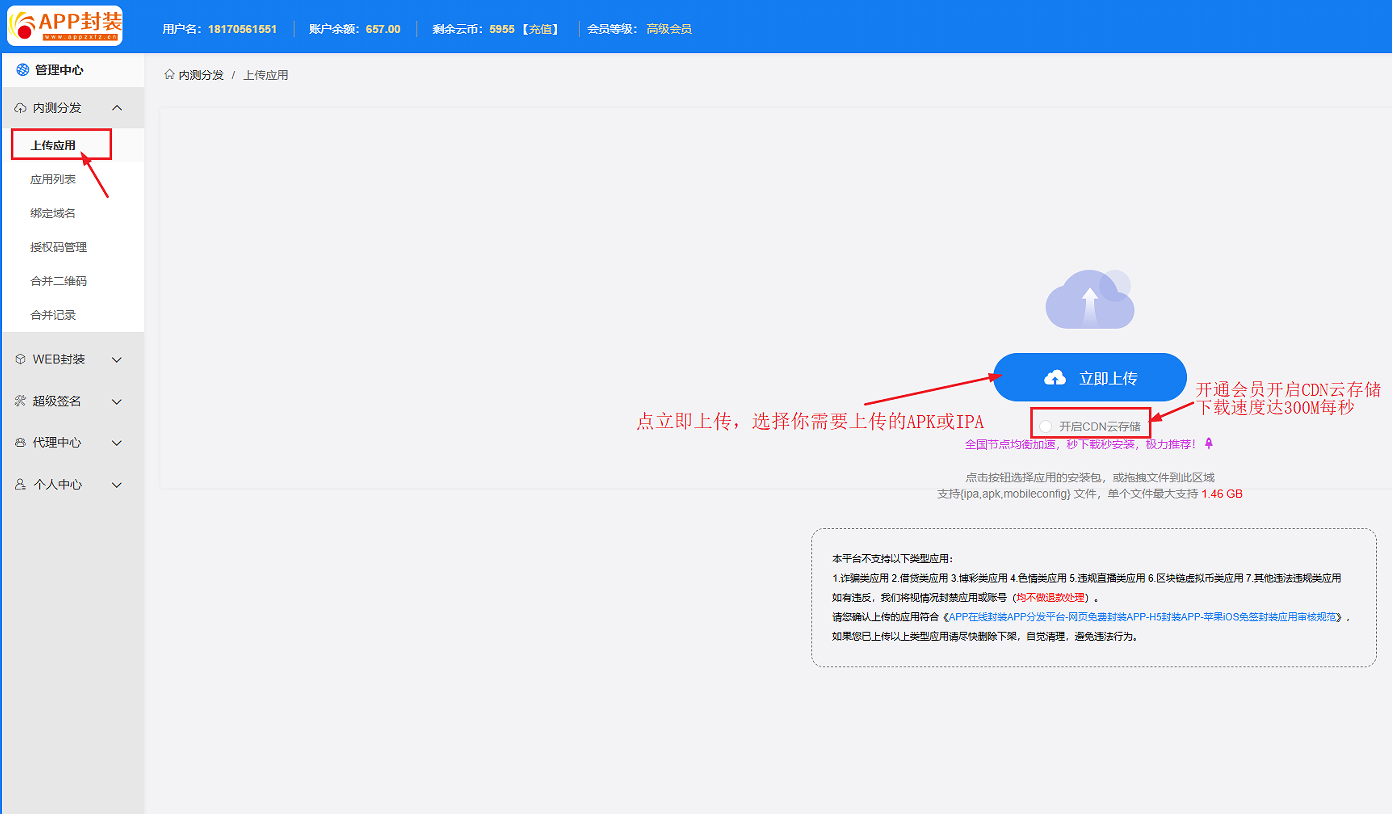Collapse the 内测分发 menu chevron
The image size is (1392, 814).
[117, 108]
